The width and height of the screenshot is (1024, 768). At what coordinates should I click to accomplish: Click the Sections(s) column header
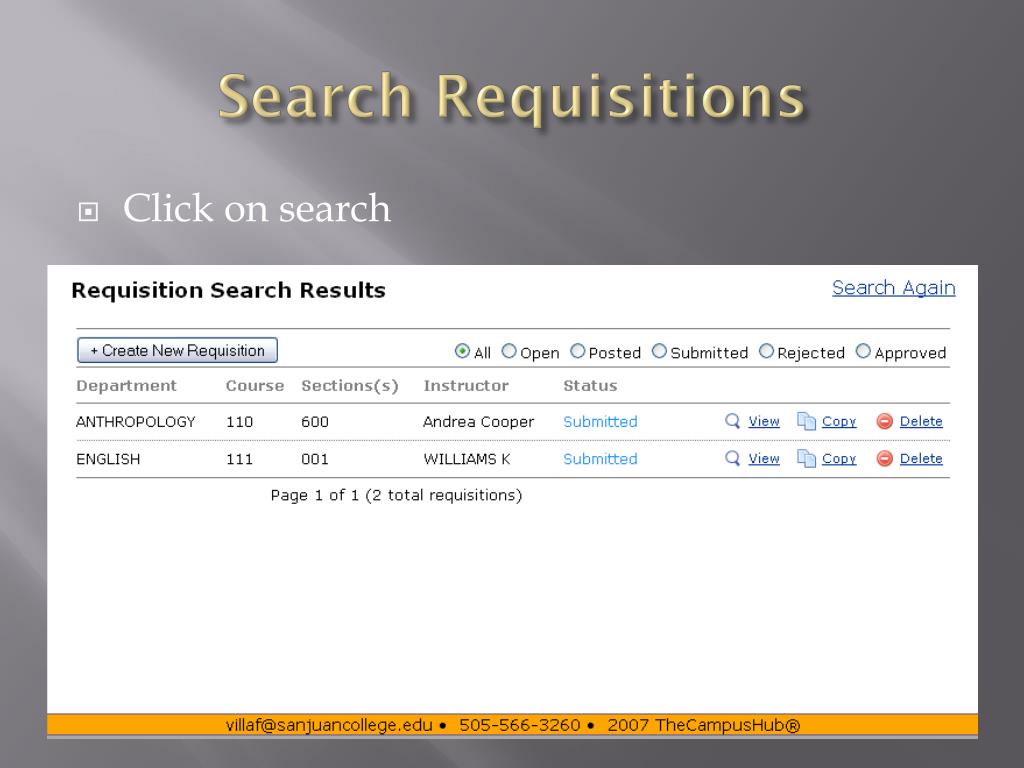(349, 386)
